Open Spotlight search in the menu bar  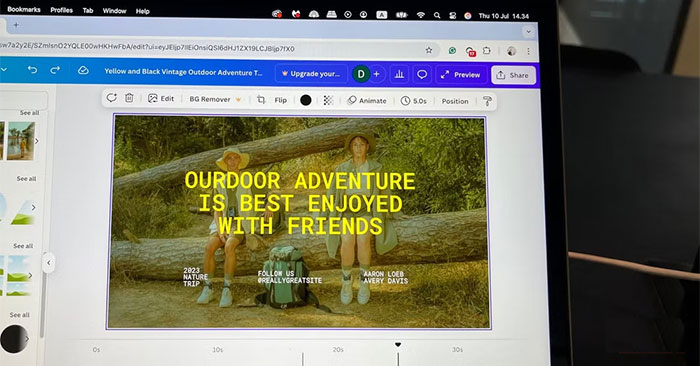coord(437,15)
